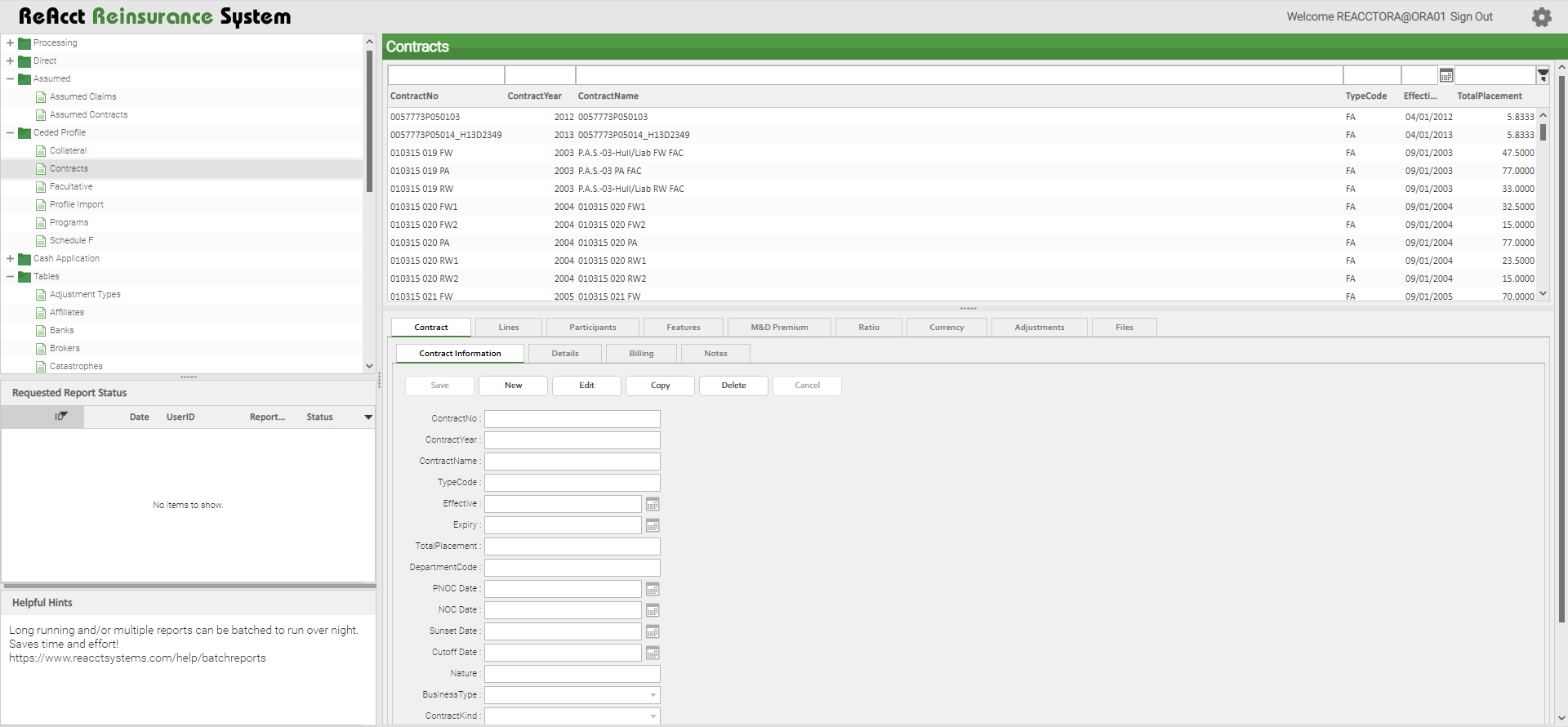Open calendar picker for Expiry date field
The image size is (1568, 727).
(x=653, y=526)
